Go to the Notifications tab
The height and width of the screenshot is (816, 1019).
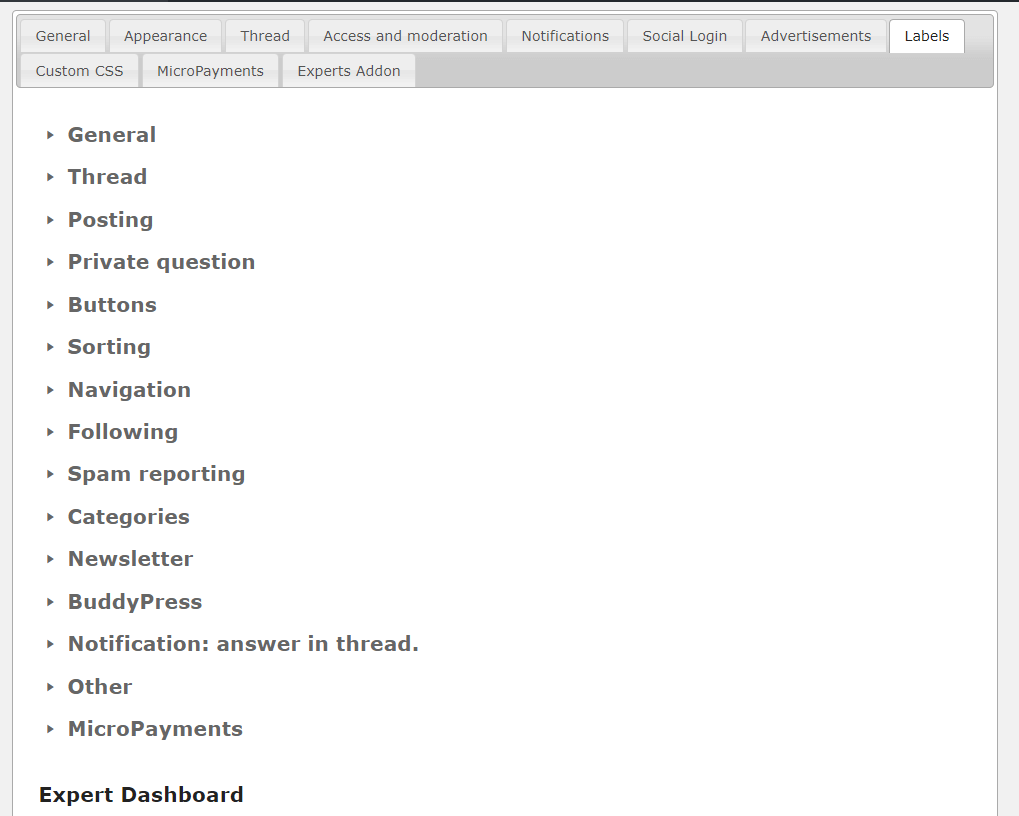tap(565, 36)
